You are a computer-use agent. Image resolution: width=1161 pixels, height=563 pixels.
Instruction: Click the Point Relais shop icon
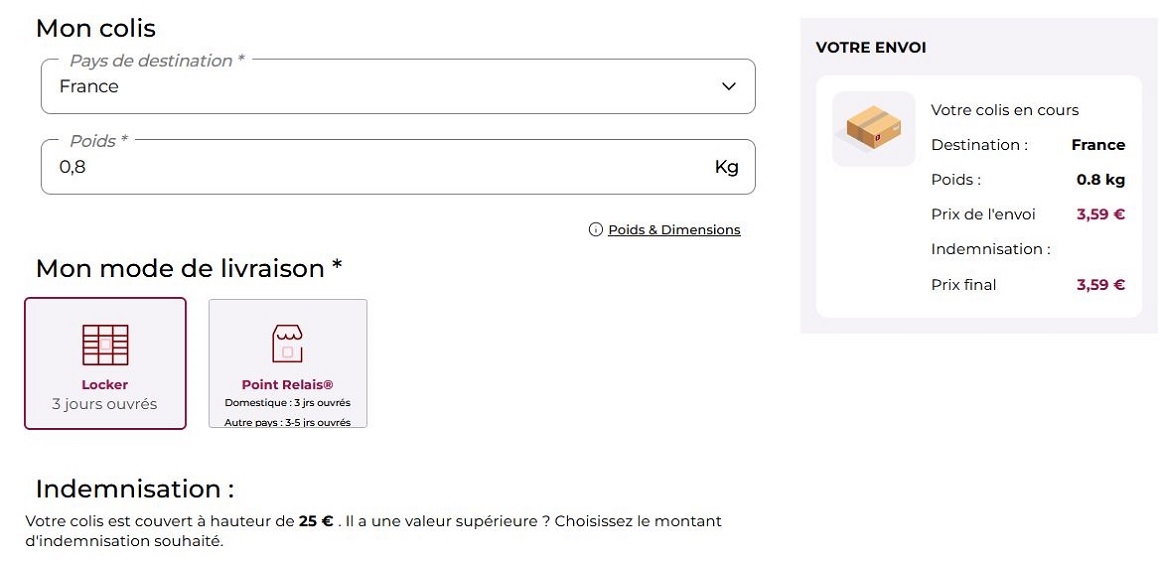(287, 344)
